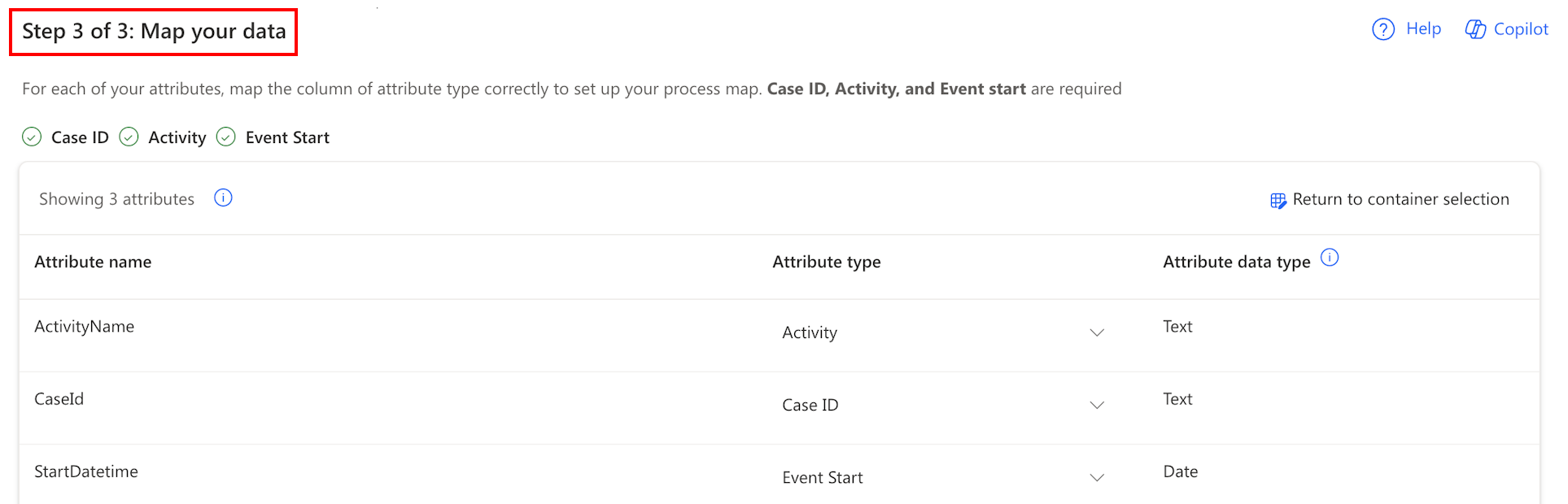Select the StartDatetime attribute row
Image resolution: width=1568 pixels, height=504 pixels.
pyautogui.click(x=780, y=474)
